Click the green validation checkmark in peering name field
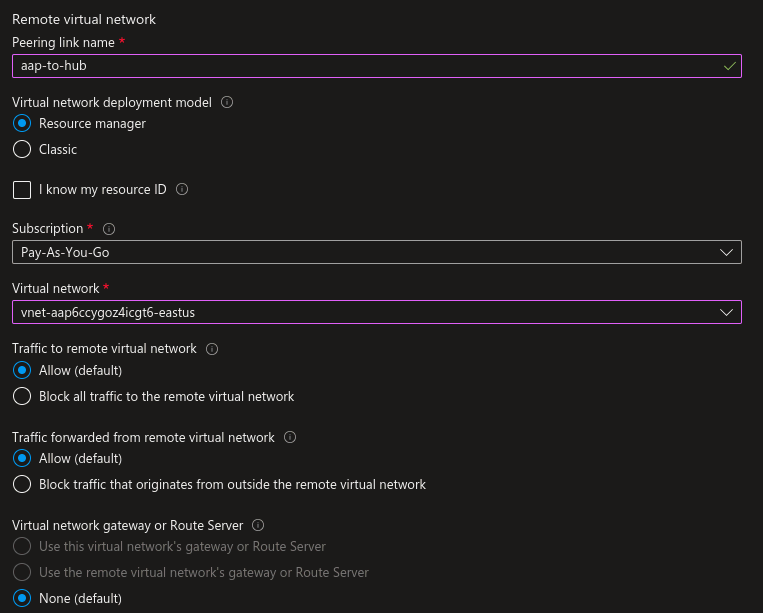 pyautogui.click(x=730, y=66)
